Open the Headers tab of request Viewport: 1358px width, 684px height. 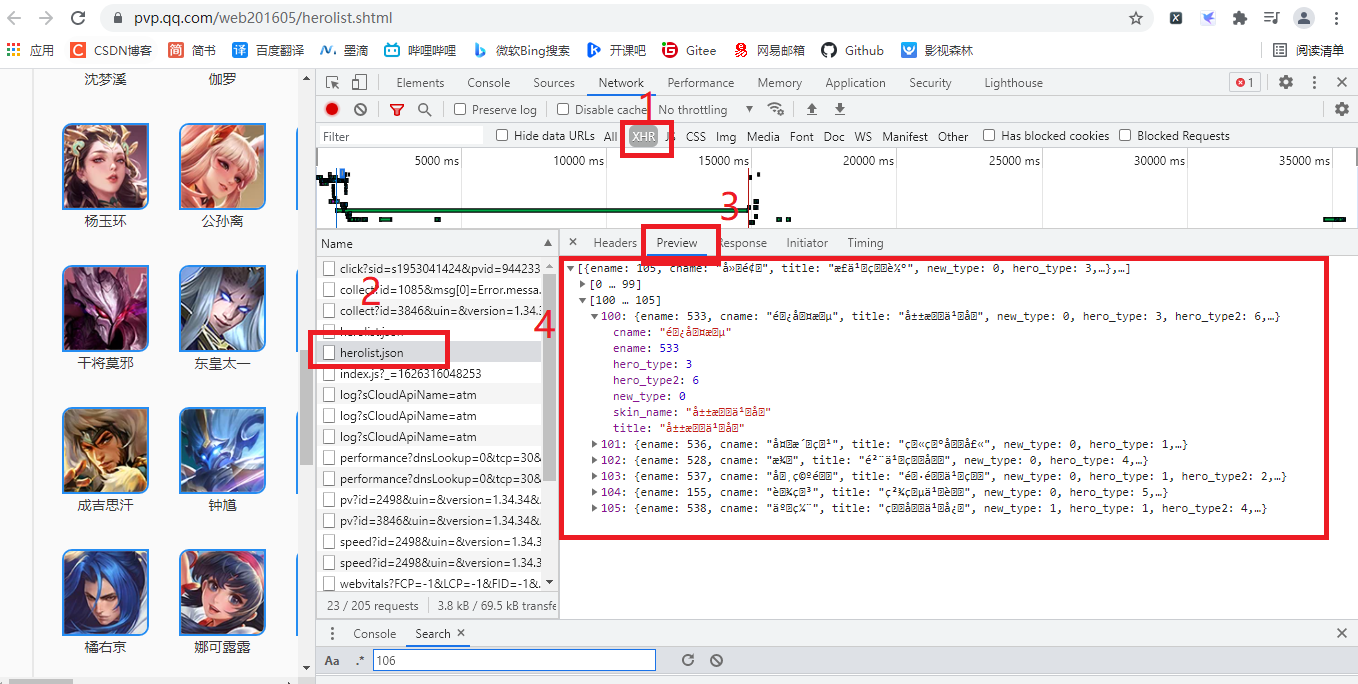pyautogui.click(x=615, y=242)
